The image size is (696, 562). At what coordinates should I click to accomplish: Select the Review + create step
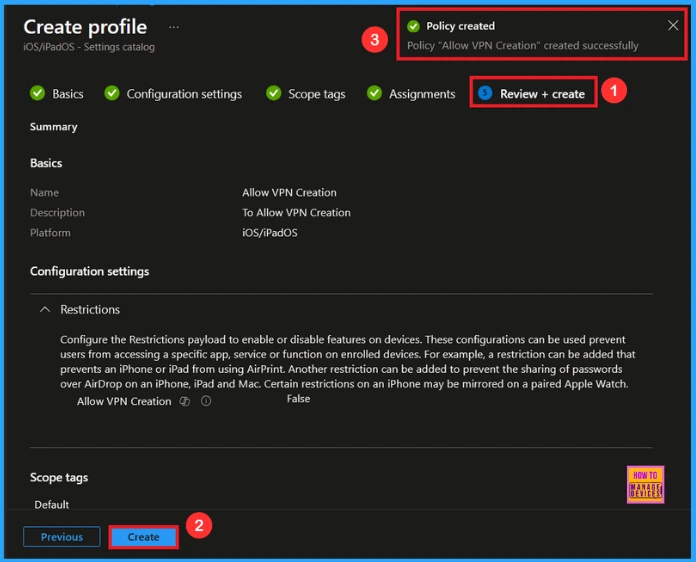[x=542, y=93]
